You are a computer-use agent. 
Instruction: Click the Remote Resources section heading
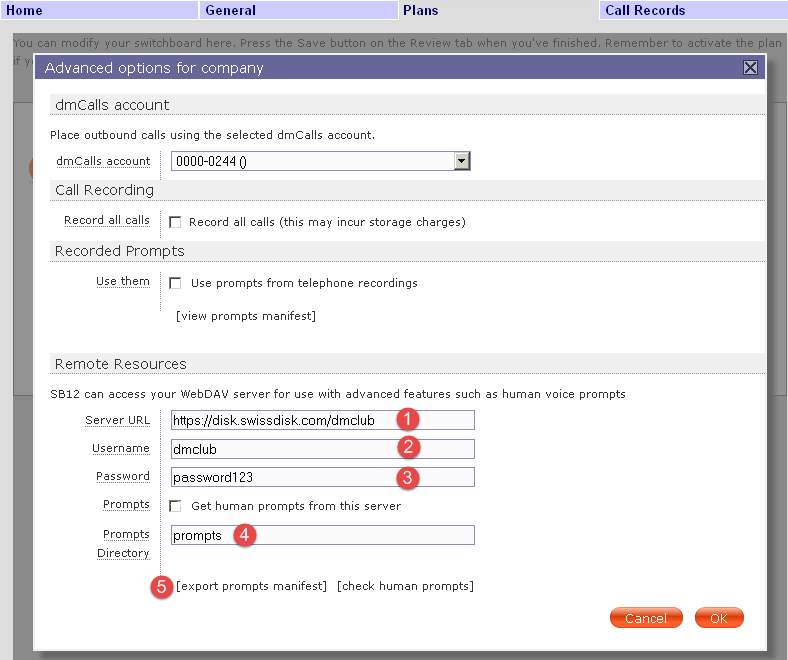coord(121,364)
